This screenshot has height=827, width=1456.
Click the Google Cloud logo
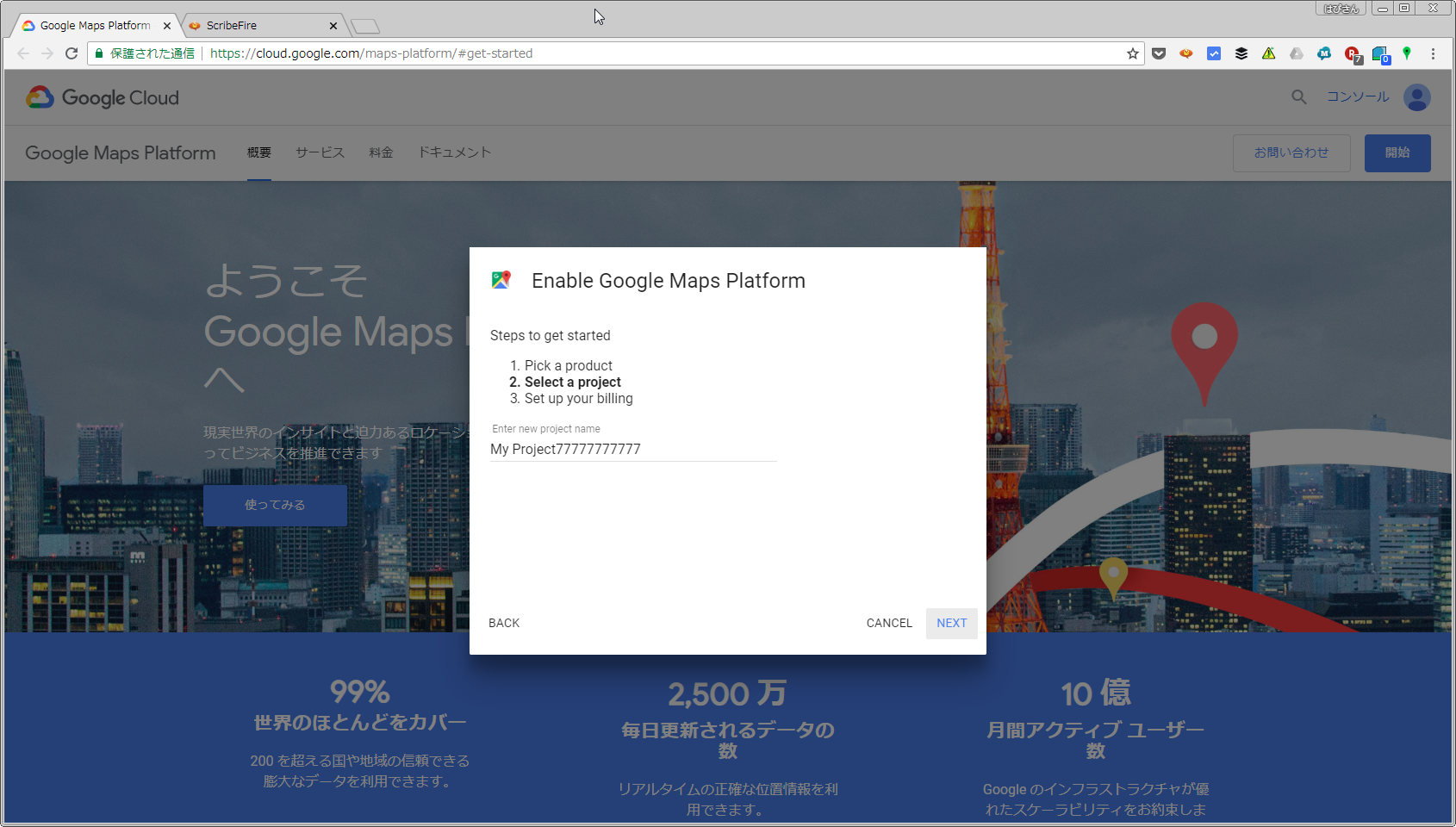[103, 97]
